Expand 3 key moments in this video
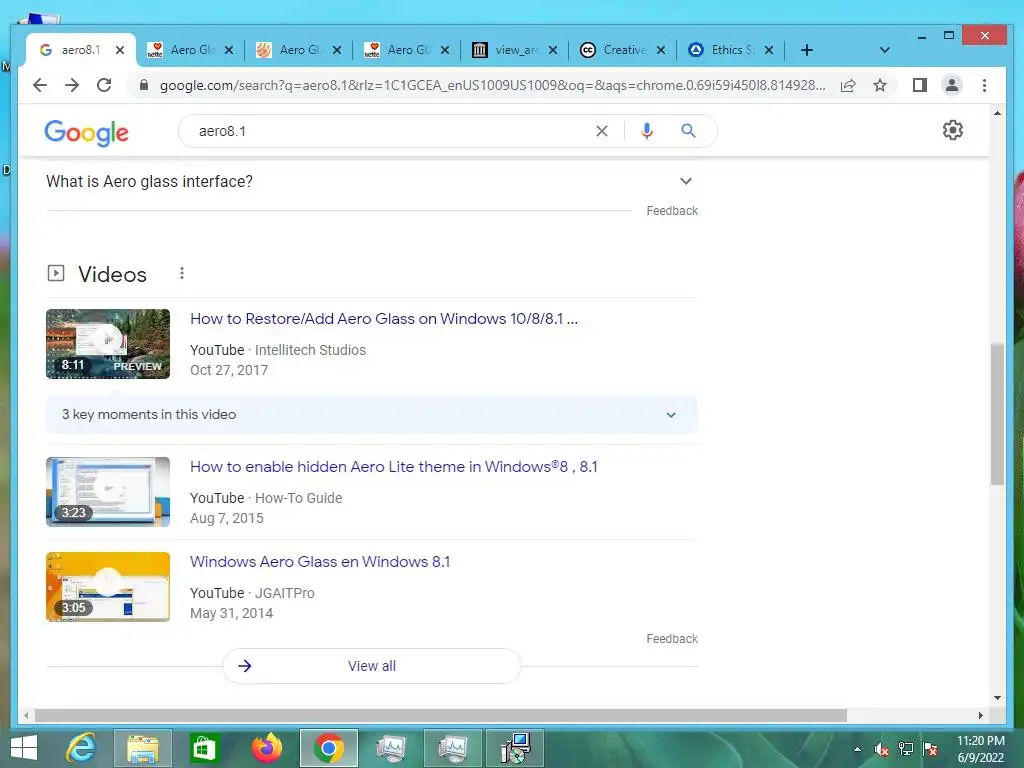This screenshot has height=768, width=1024. coord(372,415)
